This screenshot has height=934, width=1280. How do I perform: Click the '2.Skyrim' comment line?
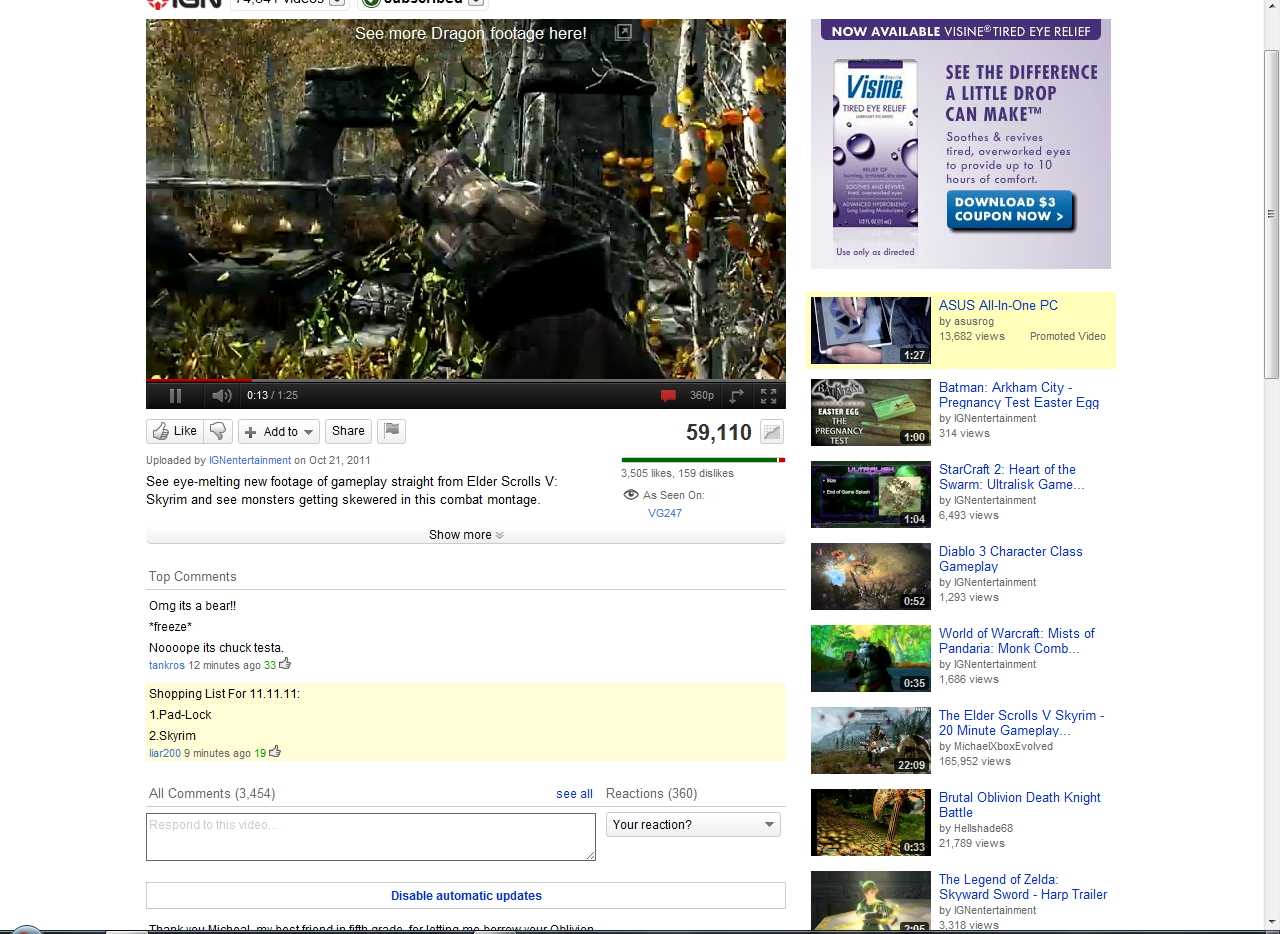(172, 736)
